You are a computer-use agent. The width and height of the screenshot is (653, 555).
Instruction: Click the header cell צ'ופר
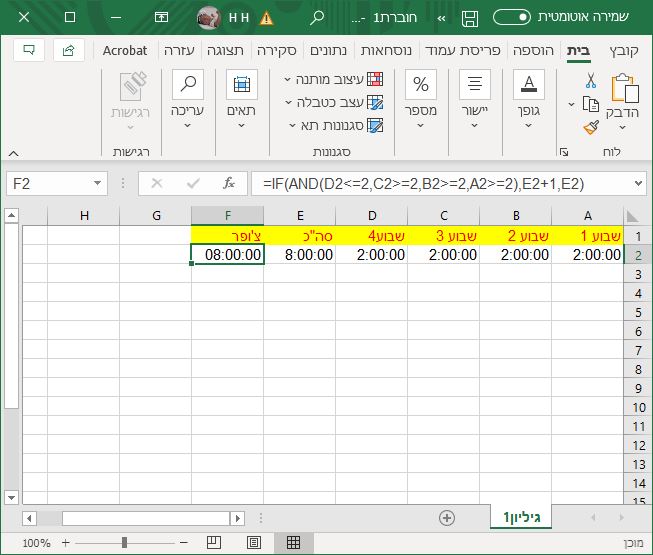tap(227, 236)
